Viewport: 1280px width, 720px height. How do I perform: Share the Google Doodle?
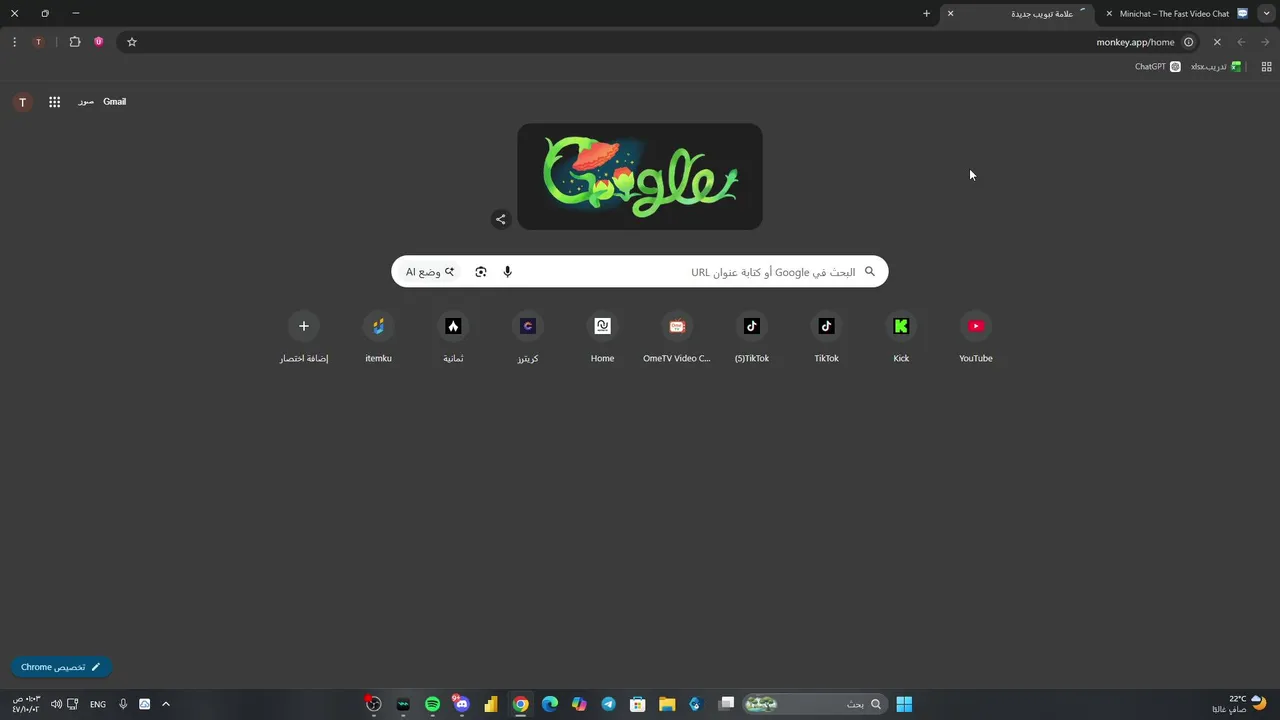(501, 219)
